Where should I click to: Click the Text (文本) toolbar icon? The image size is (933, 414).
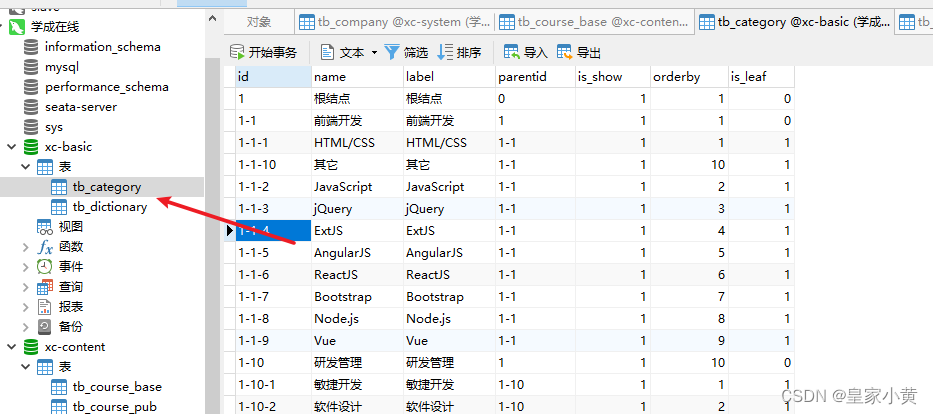coord(328,52)
